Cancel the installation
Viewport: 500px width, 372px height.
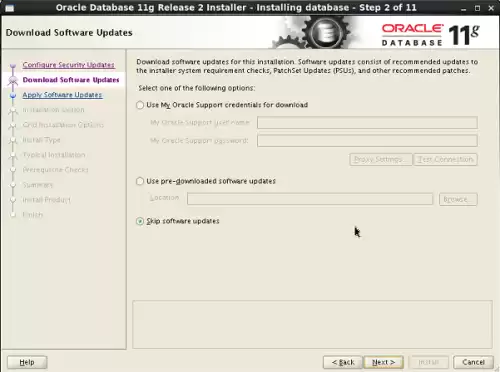[x=473, y=362]
